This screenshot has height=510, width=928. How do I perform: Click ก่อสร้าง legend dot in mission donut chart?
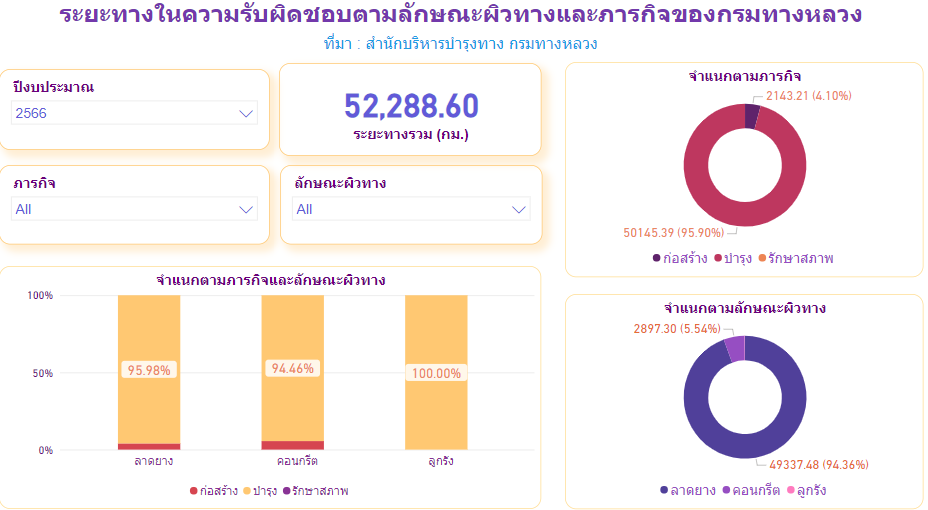point(656,258)
